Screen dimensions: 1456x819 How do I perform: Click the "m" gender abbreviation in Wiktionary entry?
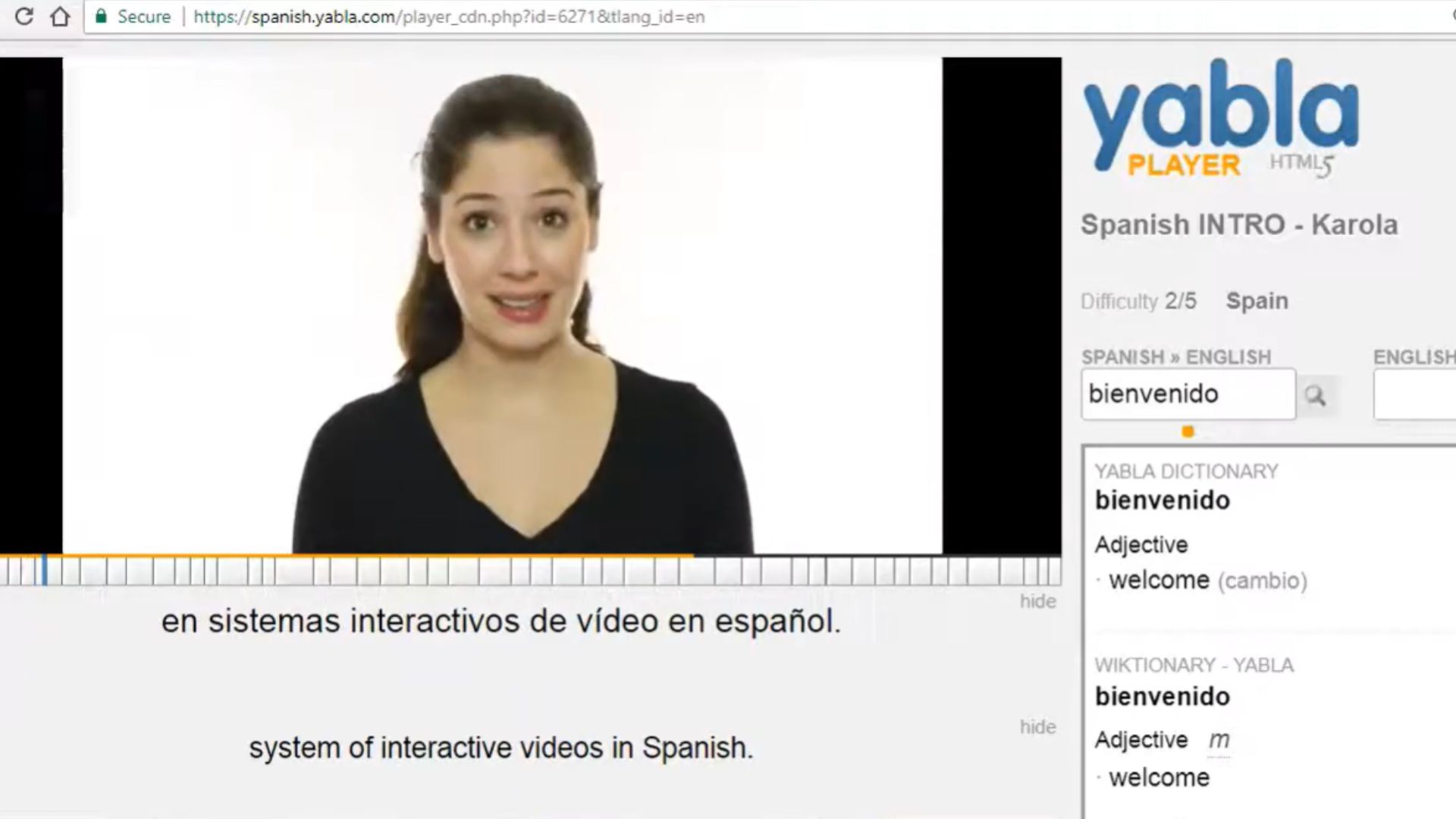(1219, 740)
